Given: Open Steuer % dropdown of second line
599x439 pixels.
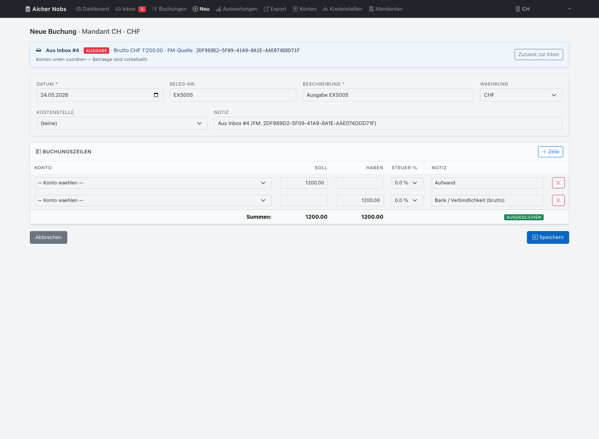Looking at the screenshot, I should click(x=407, y=200).
